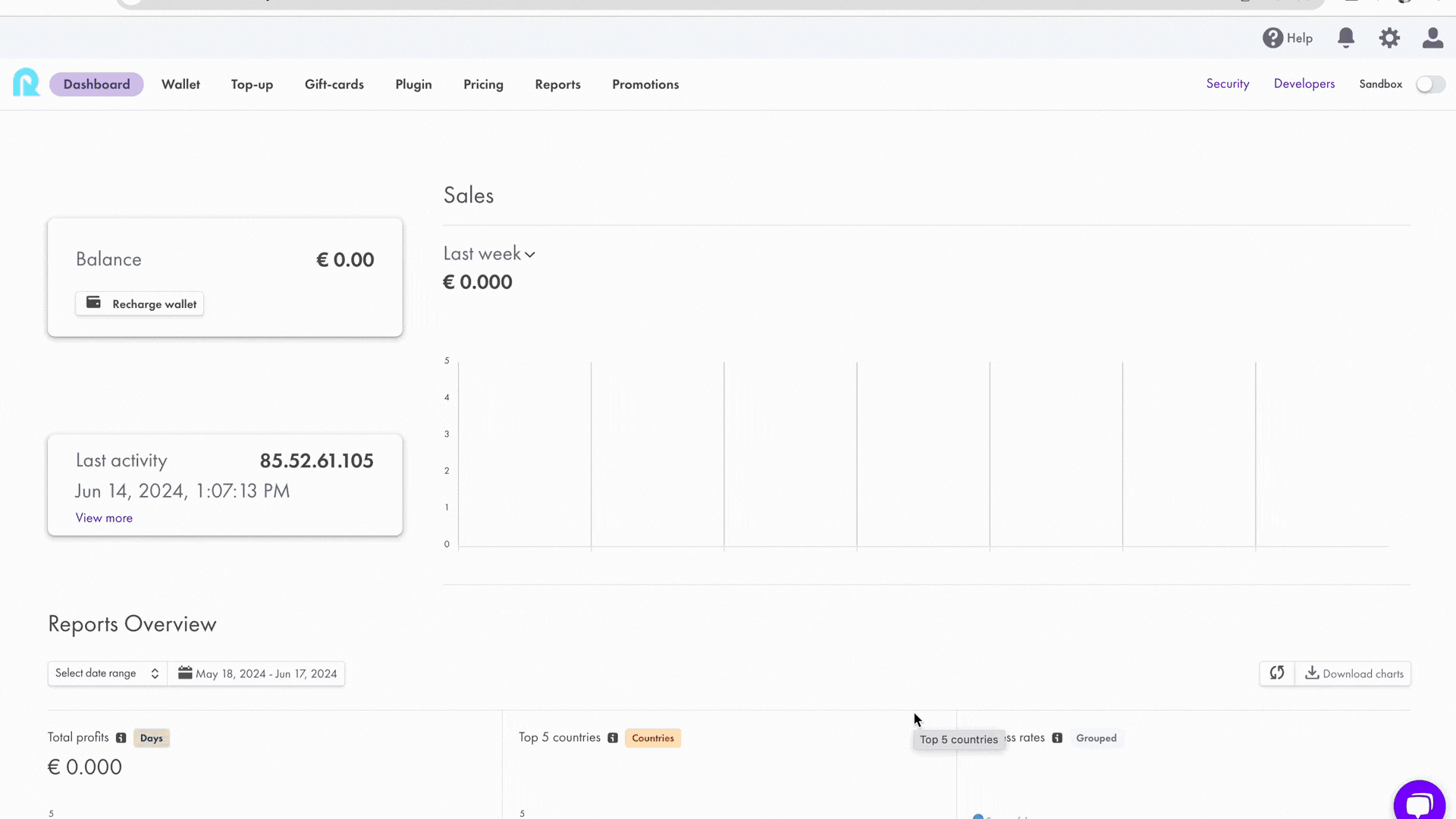Click the info icon next to Total profits

(x=121, y=738)
